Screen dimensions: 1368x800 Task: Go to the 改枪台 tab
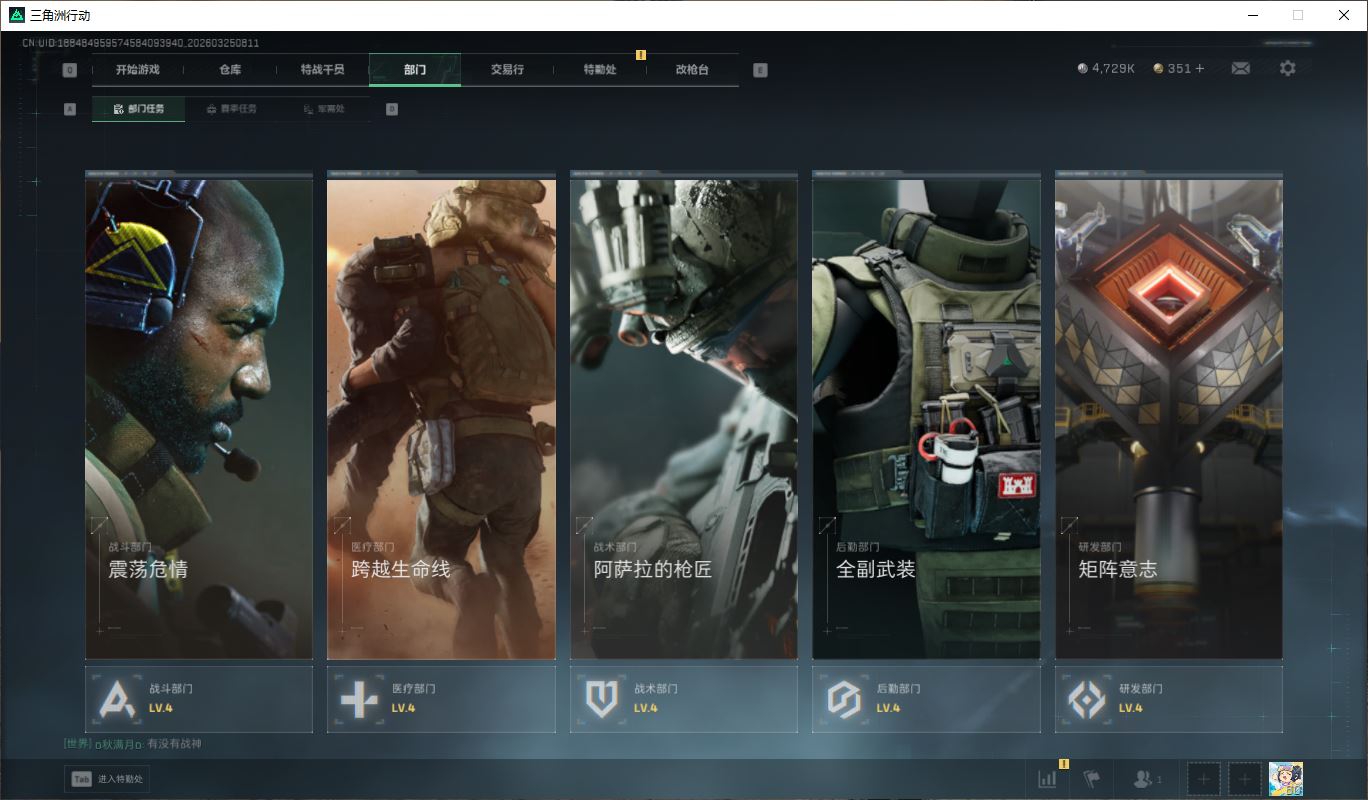692,70
